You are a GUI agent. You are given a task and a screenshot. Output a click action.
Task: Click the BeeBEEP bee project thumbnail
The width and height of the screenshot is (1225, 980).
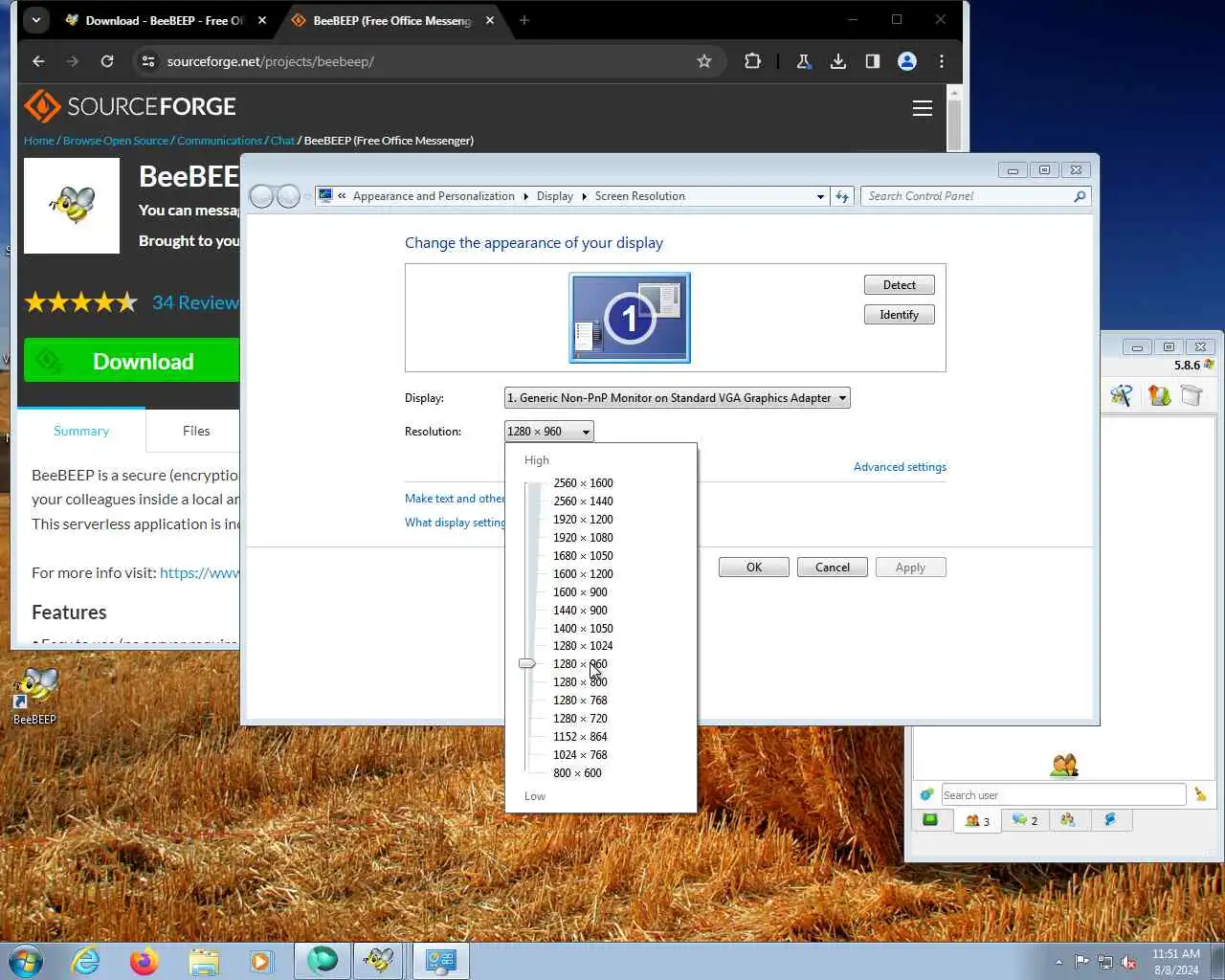[x=72, y=206]
